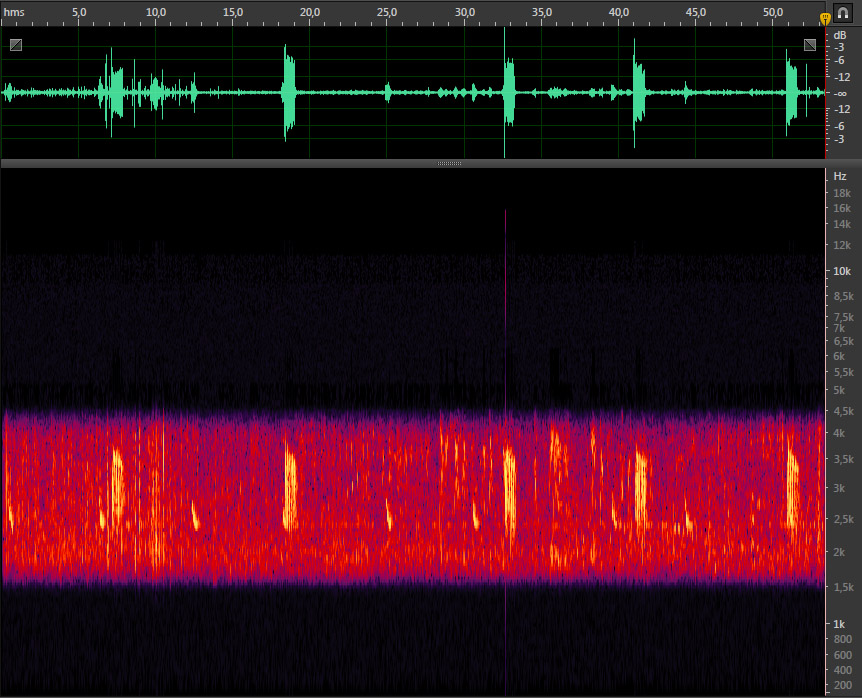
Task: Click the fade-out handle on the waveform
Action: click(810, 45)
